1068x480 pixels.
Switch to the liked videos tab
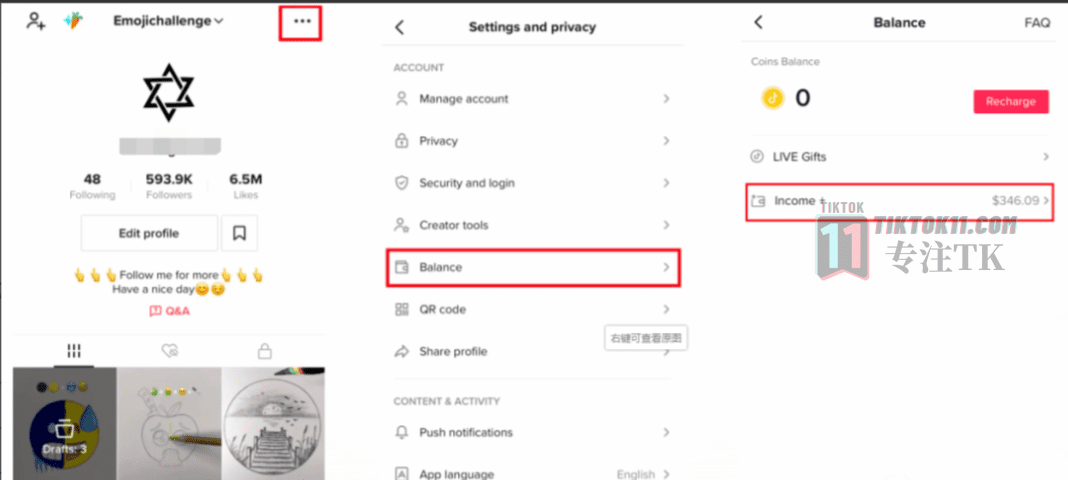coord(169,351)
